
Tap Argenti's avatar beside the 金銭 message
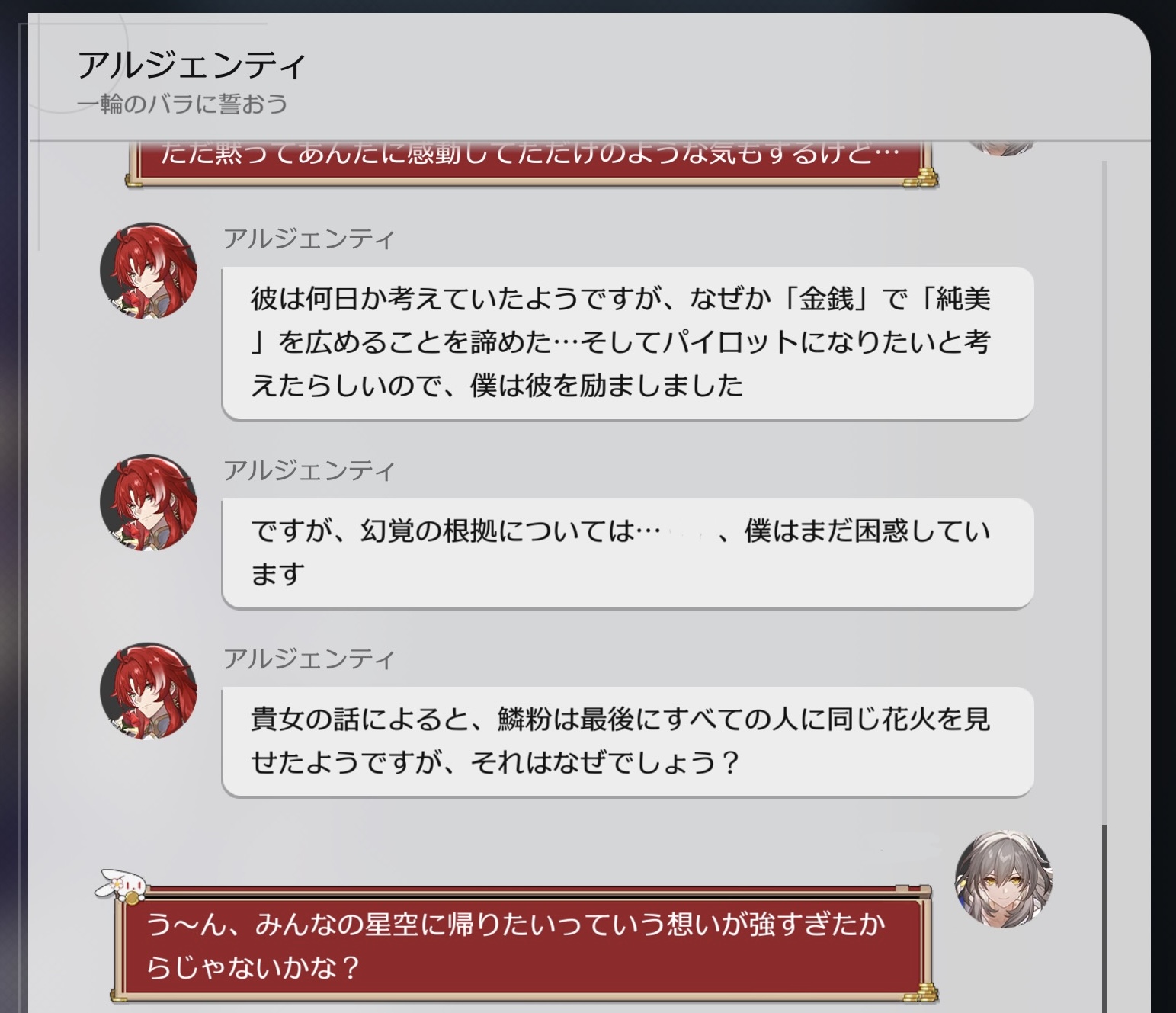149,270
